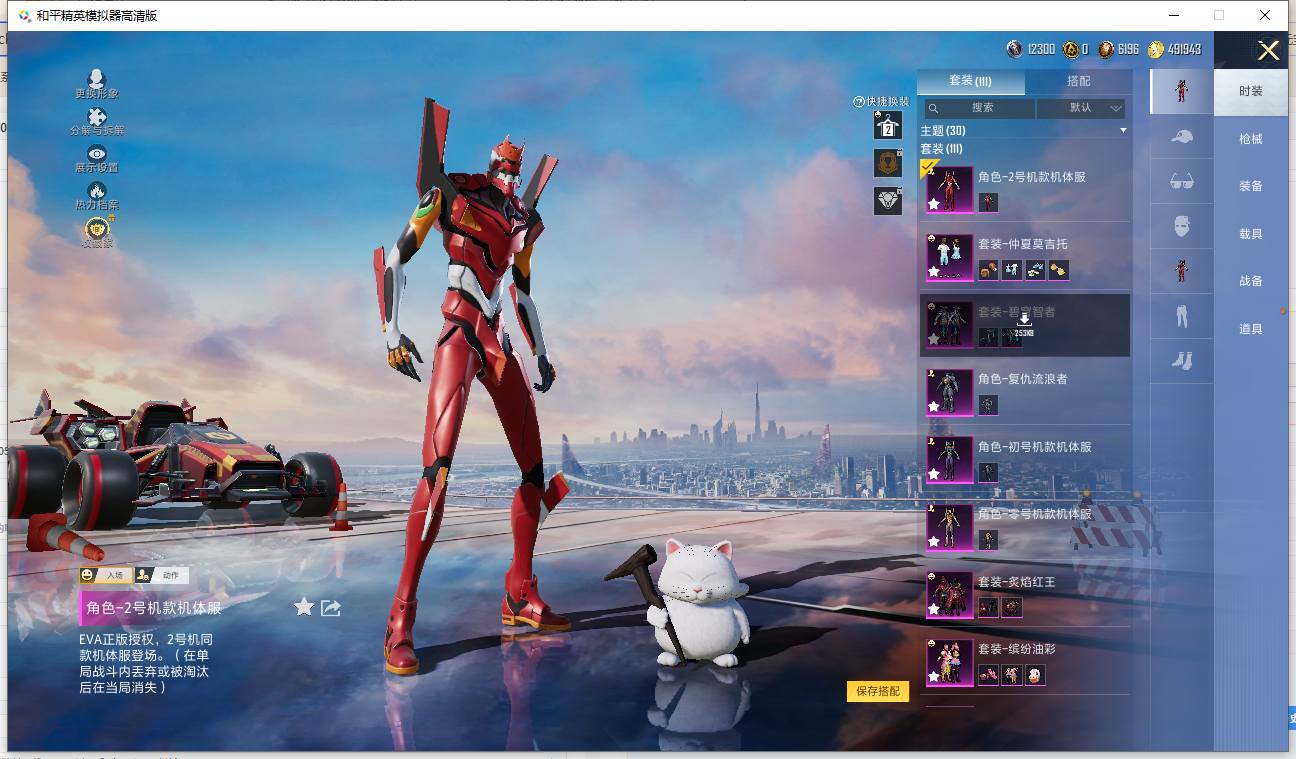Select the shoes category icon
The width and height of the screenshot is (1296, 759).
click(x=1181, y=361)
